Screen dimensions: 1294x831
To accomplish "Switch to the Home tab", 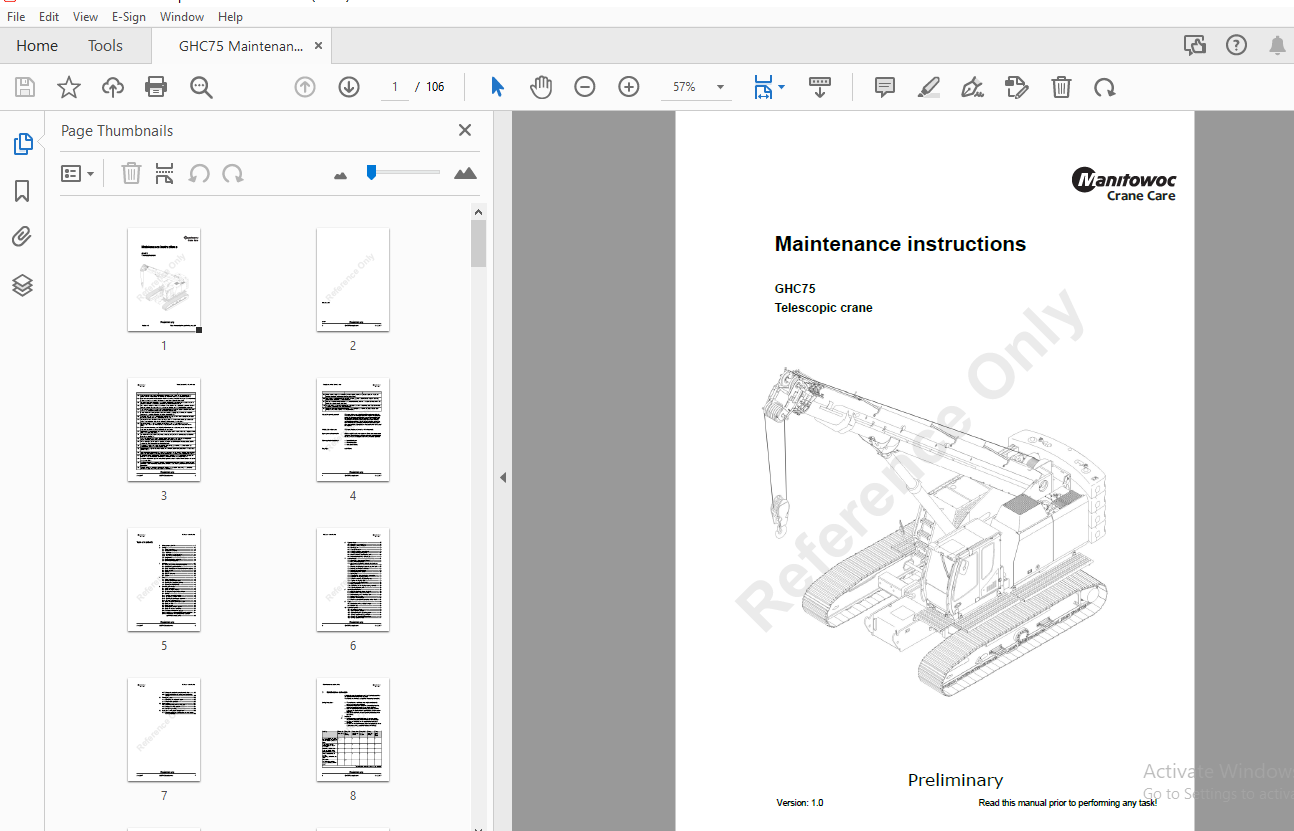I will [37, 45].
